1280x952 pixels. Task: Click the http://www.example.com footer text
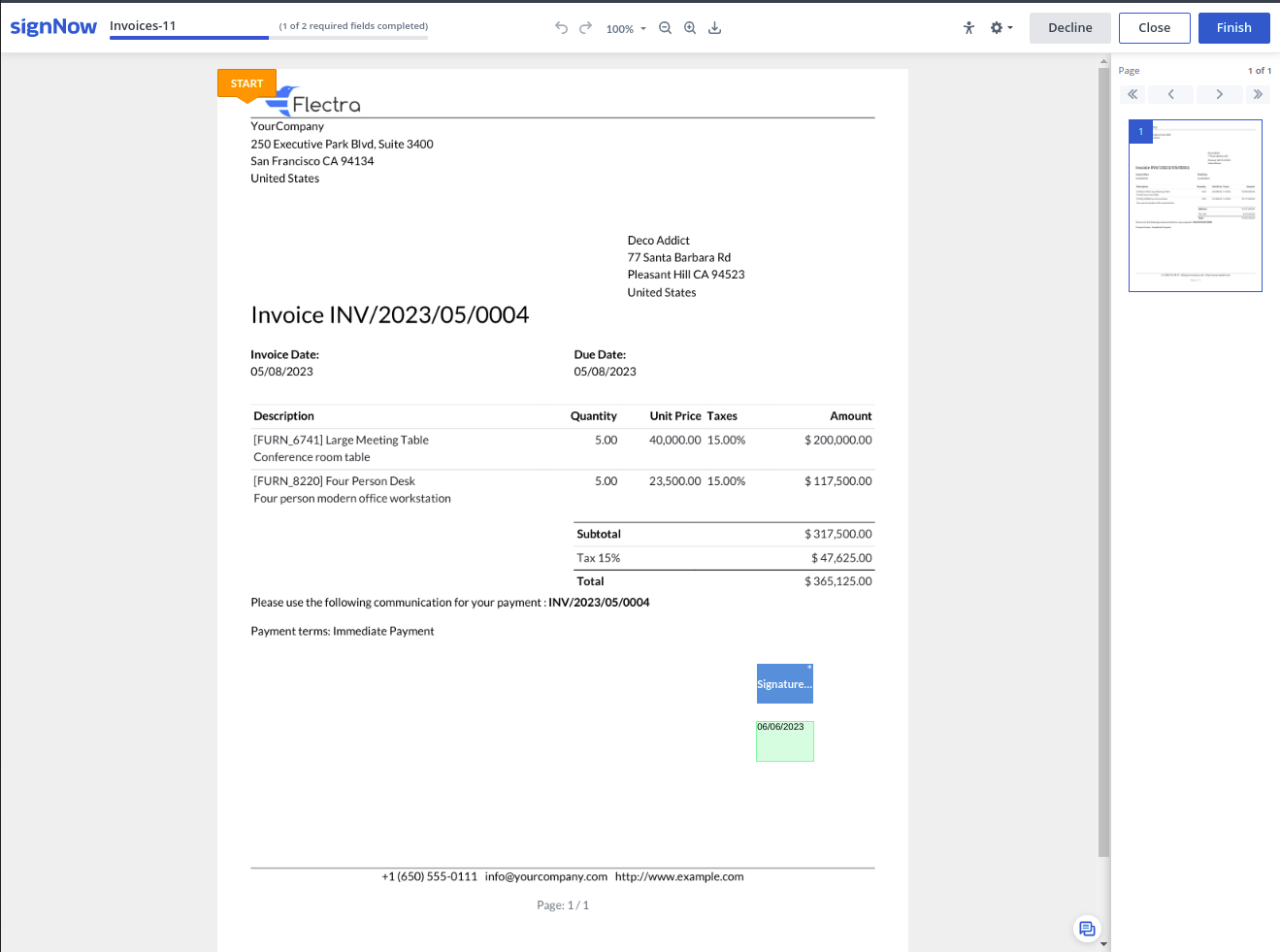[679, 876]
